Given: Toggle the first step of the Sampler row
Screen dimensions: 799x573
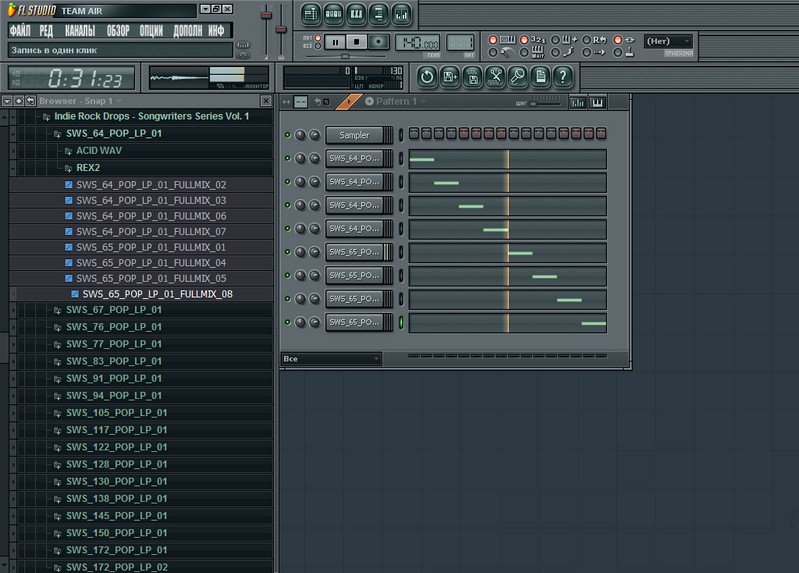Looking at the screenshot, I should pyautogui.click(x=414, y=134).
